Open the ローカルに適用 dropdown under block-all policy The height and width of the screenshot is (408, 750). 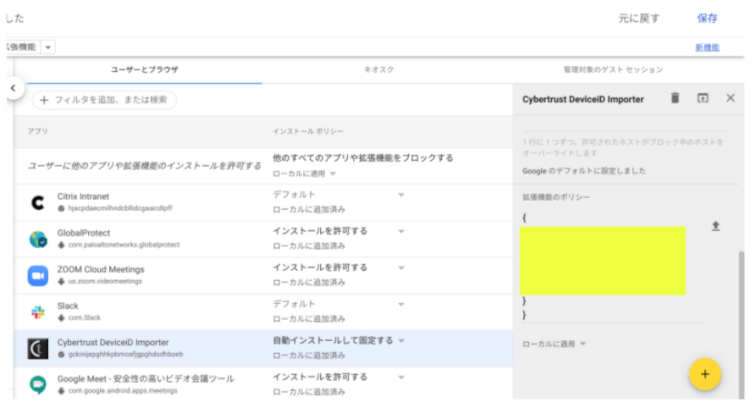(333, 174)
